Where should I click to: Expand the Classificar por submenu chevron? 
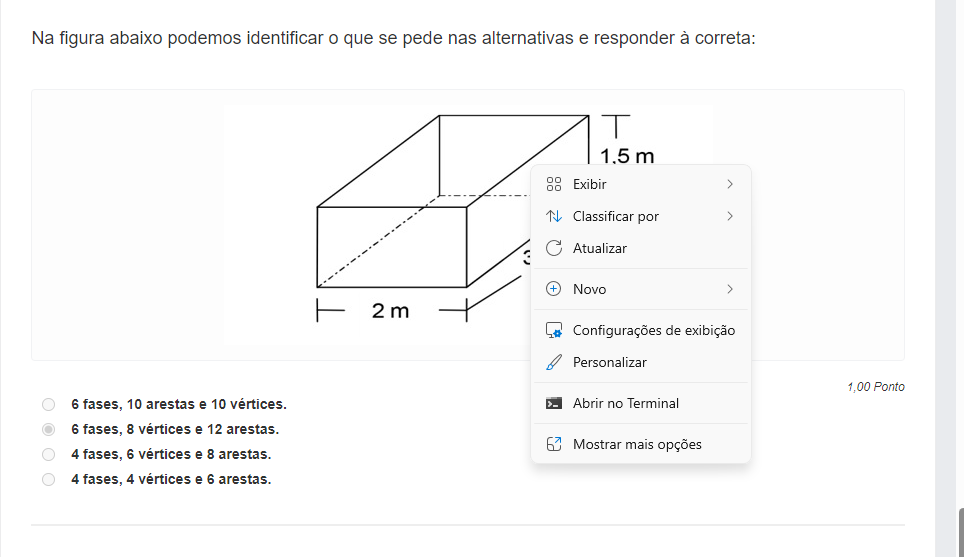coord(730,216)
